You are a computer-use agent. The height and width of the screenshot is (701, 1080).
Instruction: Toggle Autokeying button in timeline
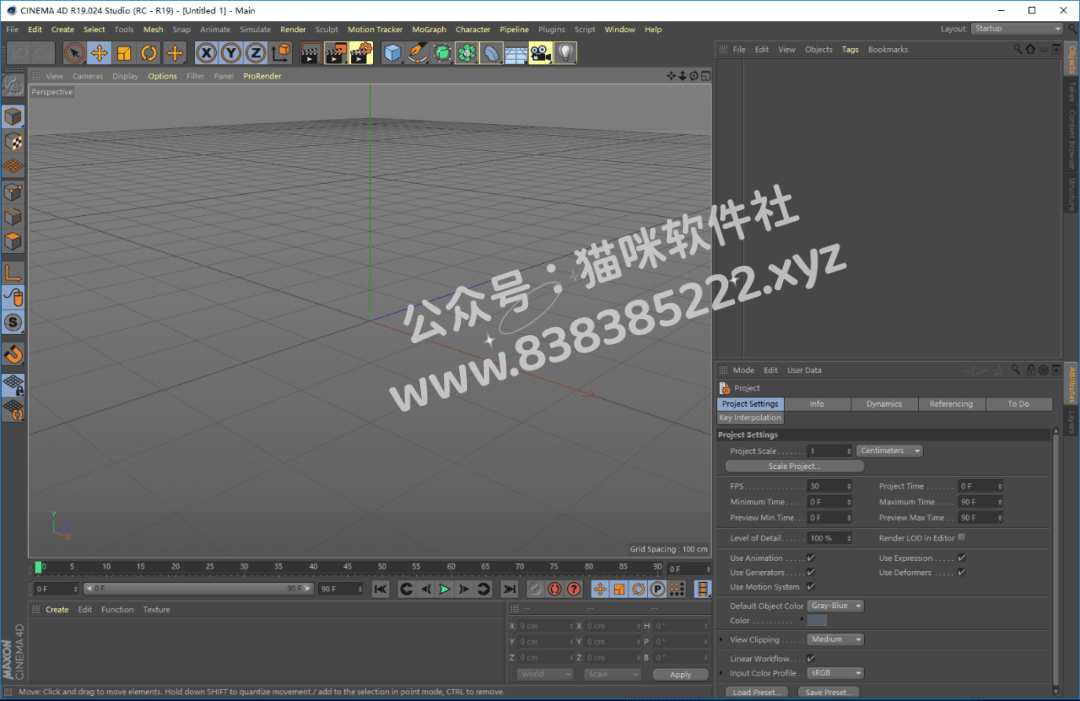tap(554, 589)
